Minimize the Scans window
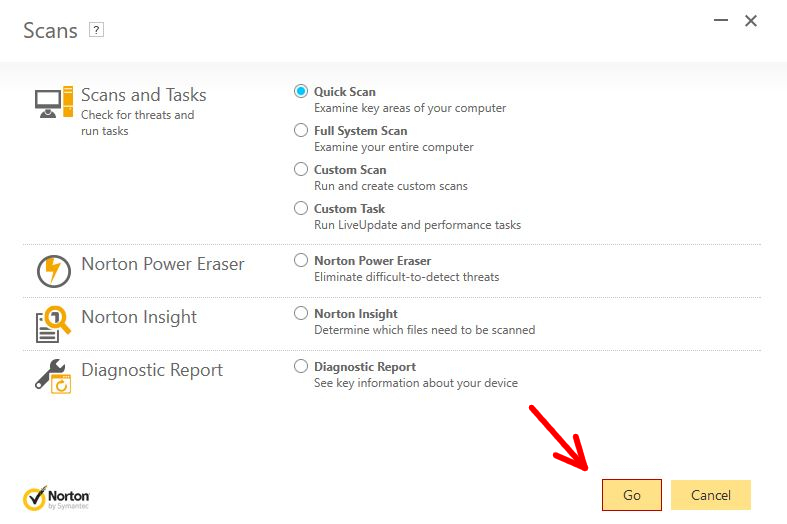 (x=721, y=21)
